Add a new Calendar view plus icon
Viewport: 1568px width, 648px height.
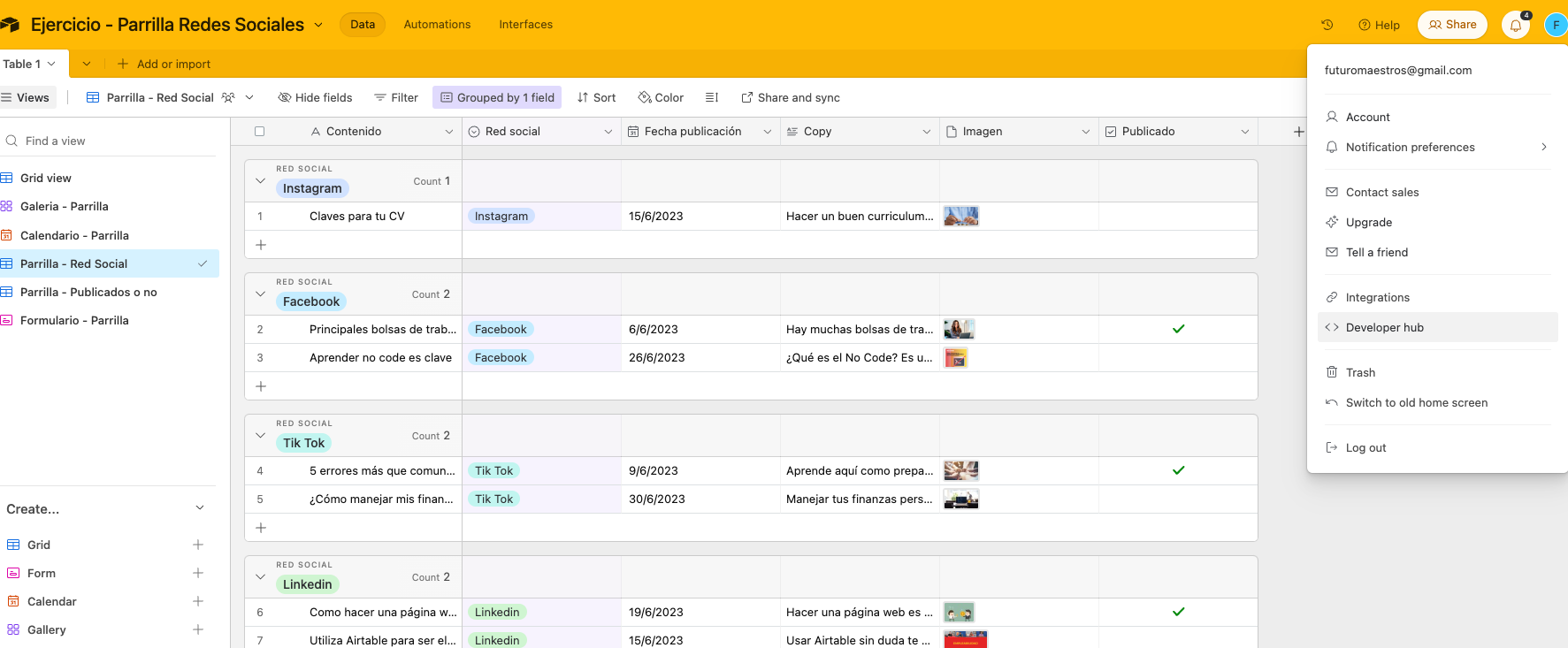point(198,601)
